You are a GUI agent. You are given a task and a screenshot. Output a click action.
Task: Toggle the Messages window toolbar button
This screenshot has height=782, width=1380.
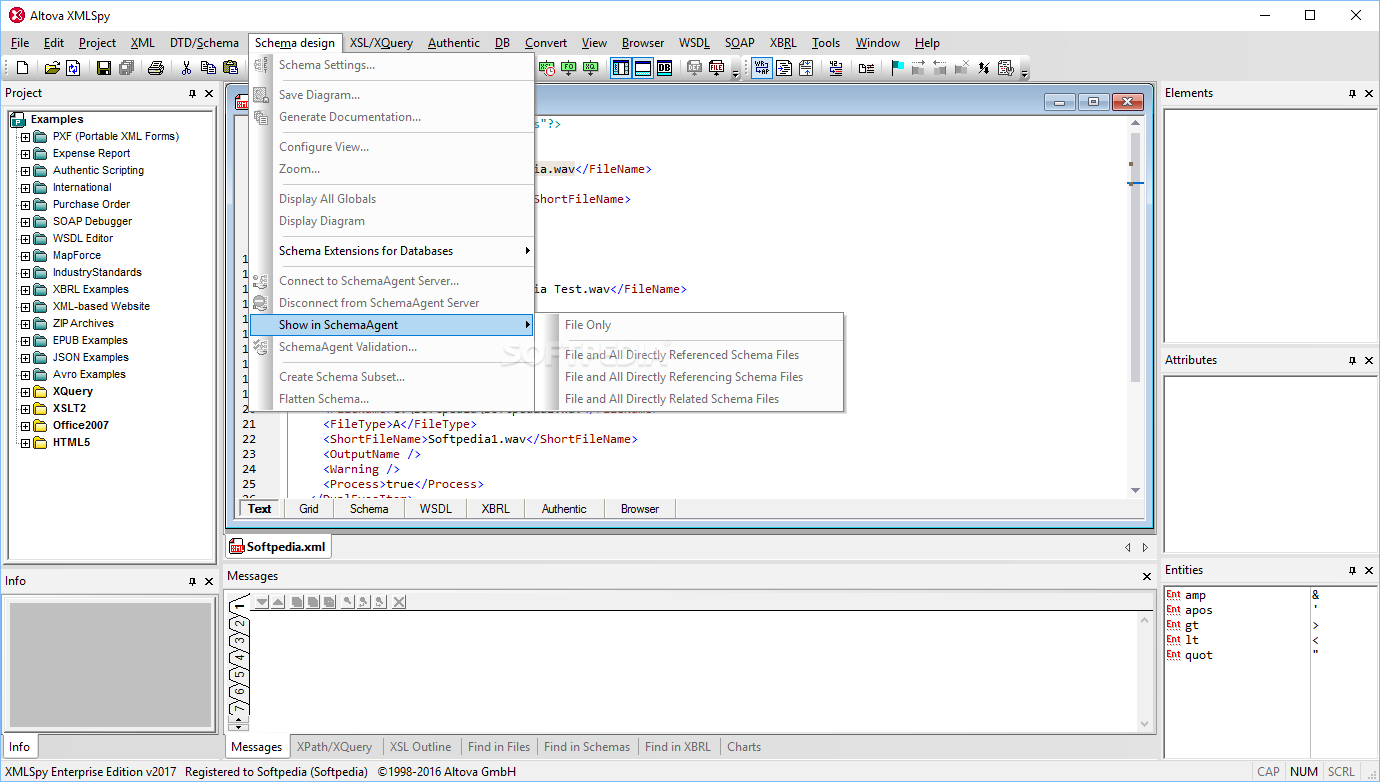(642, 68)
